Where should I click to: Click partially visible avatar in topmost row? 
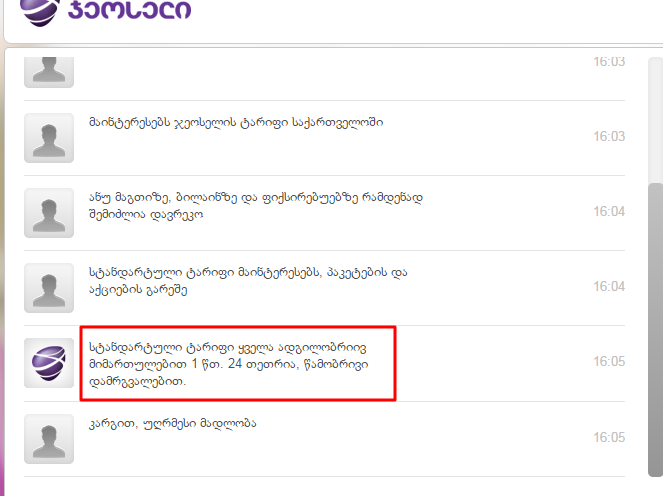pos(49,72)
